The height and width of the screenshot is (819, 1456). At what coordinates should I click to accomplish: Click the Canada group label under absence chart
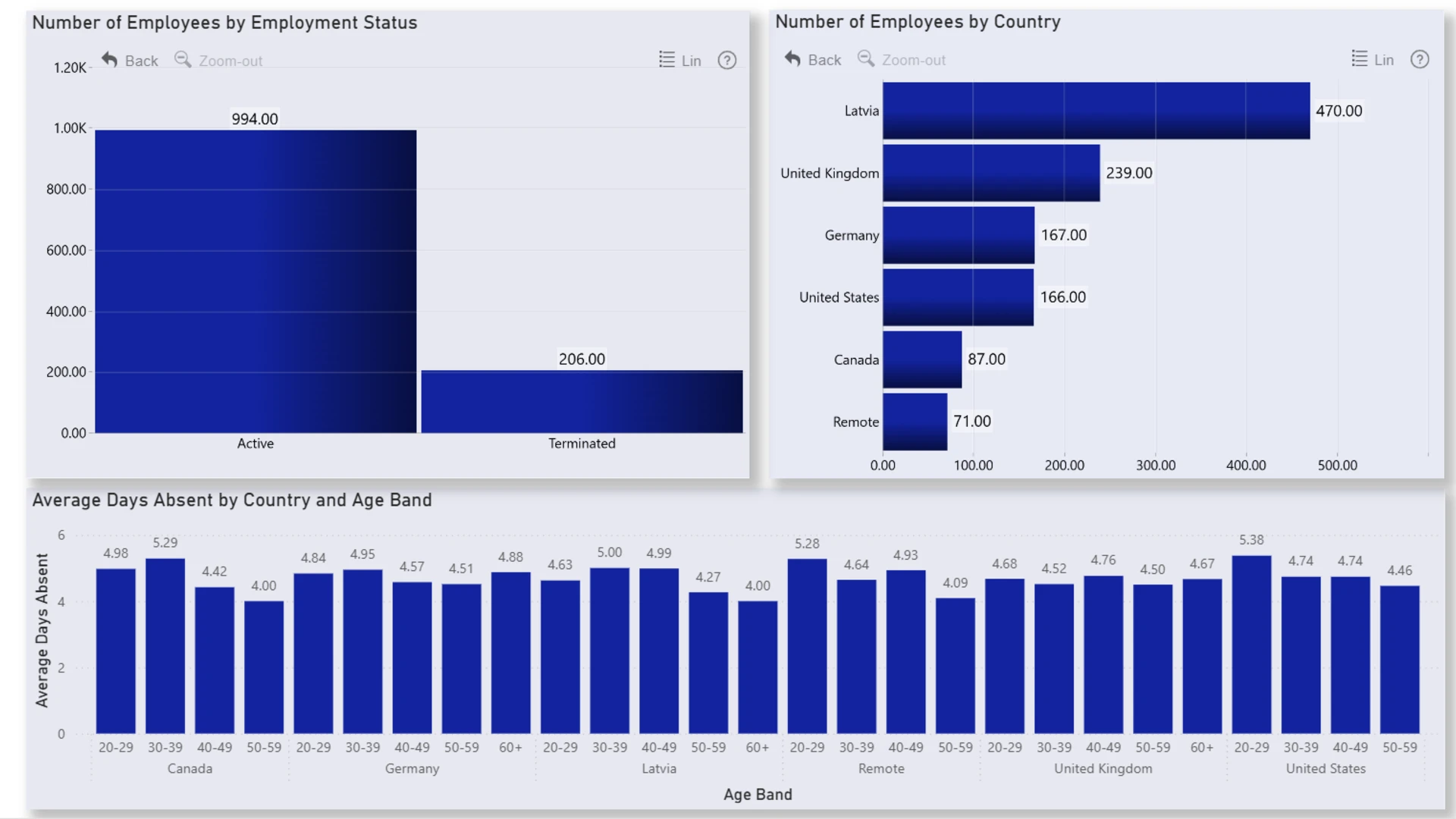pos(190,769)
